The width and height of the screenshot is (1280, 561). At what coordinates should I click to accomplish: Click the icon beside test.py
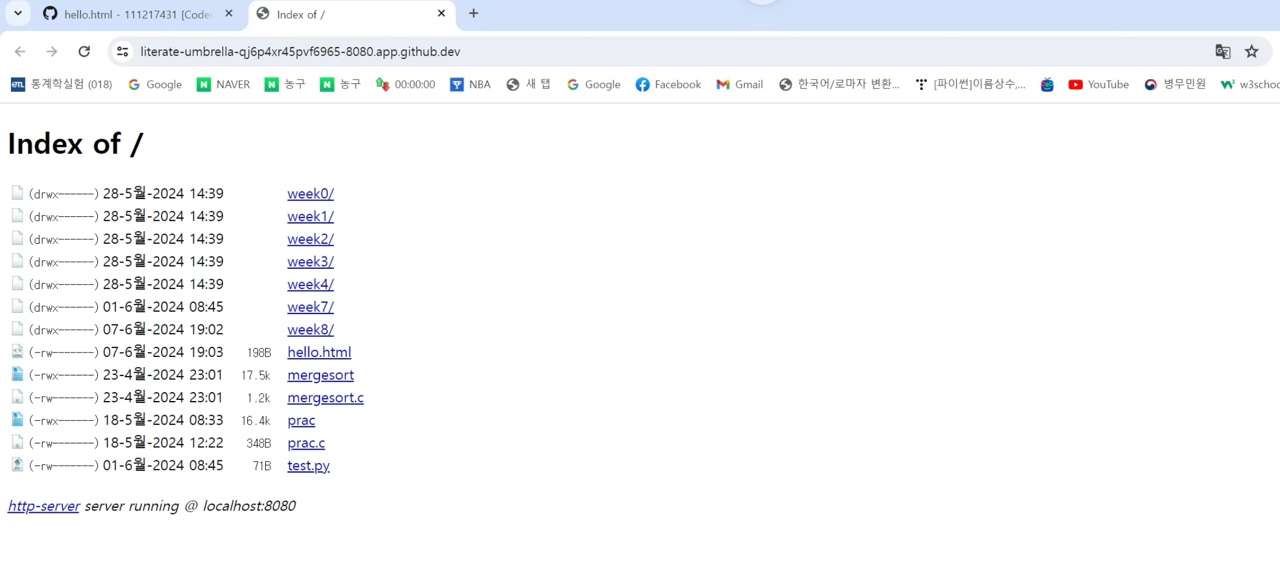tap(17, 465)
